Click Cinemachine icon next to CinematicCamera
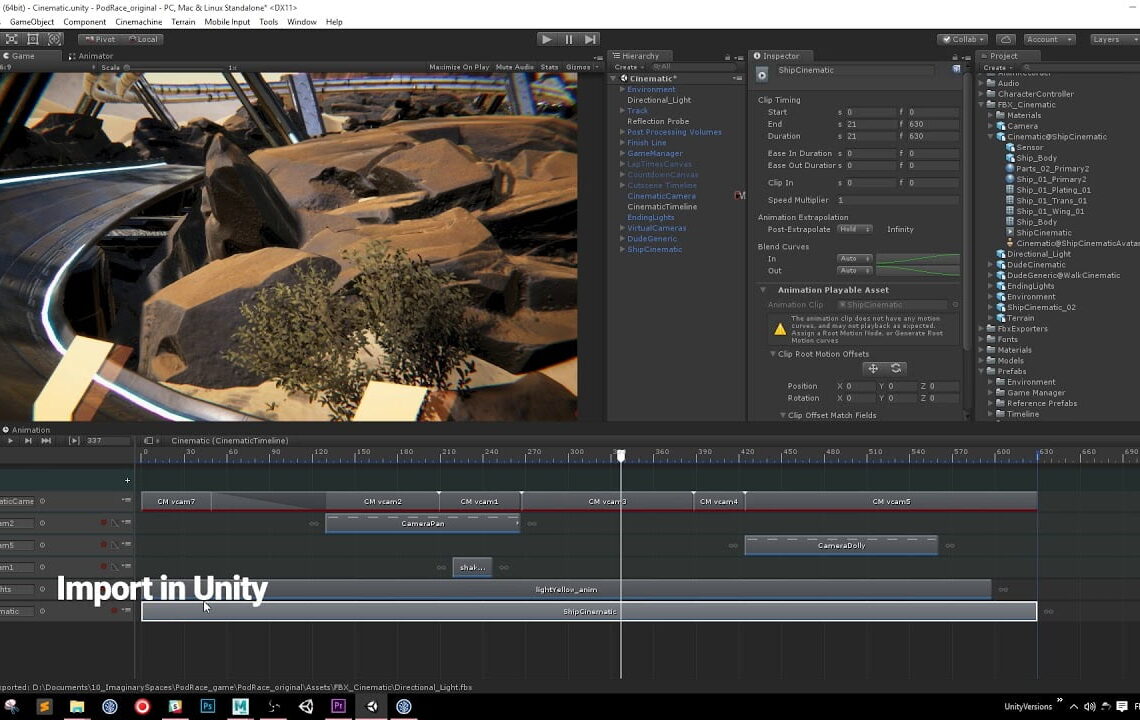 pyautogui.click(x=740, y=196)
